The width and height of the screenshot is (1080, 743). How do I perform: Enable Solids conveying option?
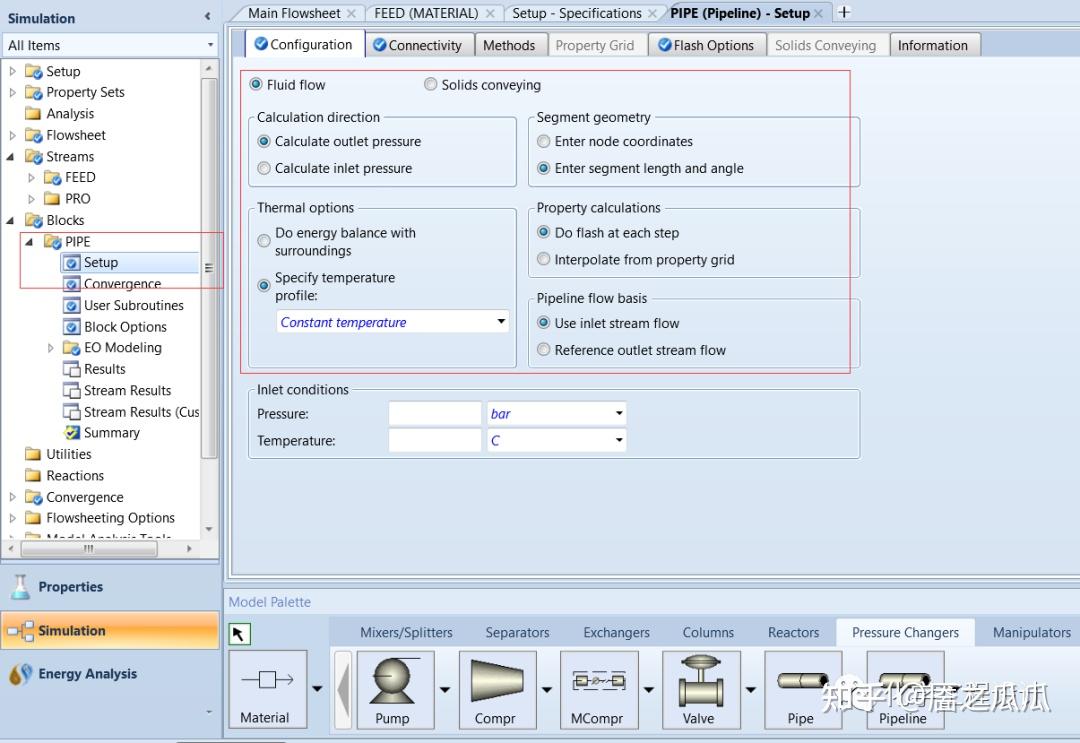click(431, 85)
